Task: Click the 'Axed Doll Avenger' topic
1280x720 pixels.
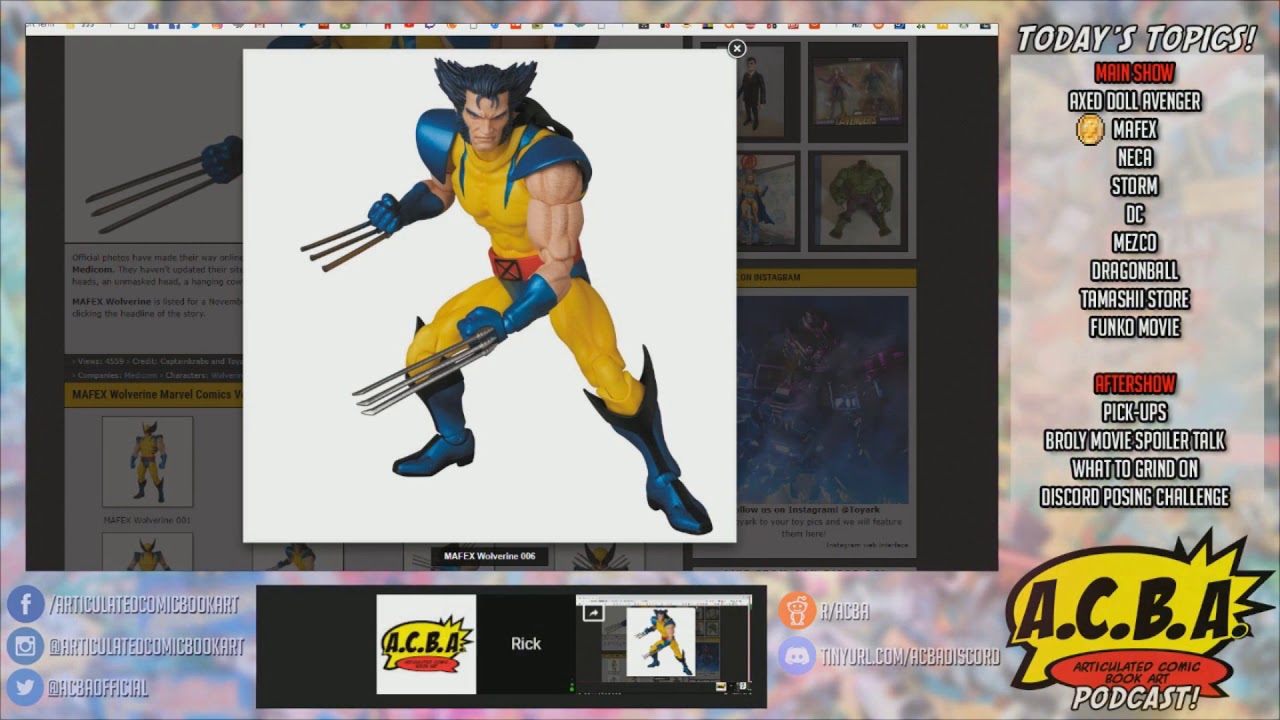Action: tap(1134, 101)
